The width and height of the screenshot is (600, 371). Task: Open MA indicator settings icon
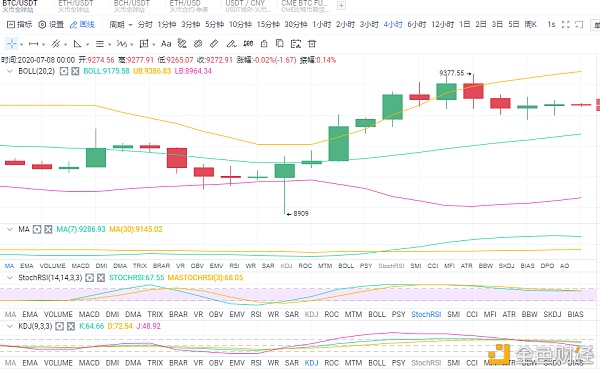[x=37, y=229]
